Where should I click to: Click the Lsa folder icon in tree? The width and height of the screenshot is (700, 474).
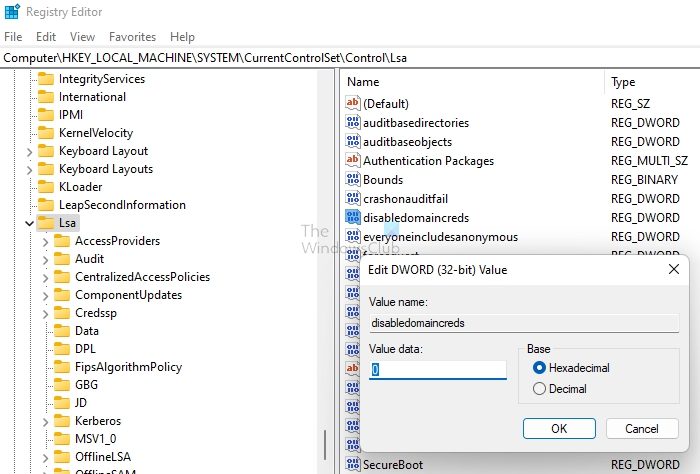(x=46, y=223)
